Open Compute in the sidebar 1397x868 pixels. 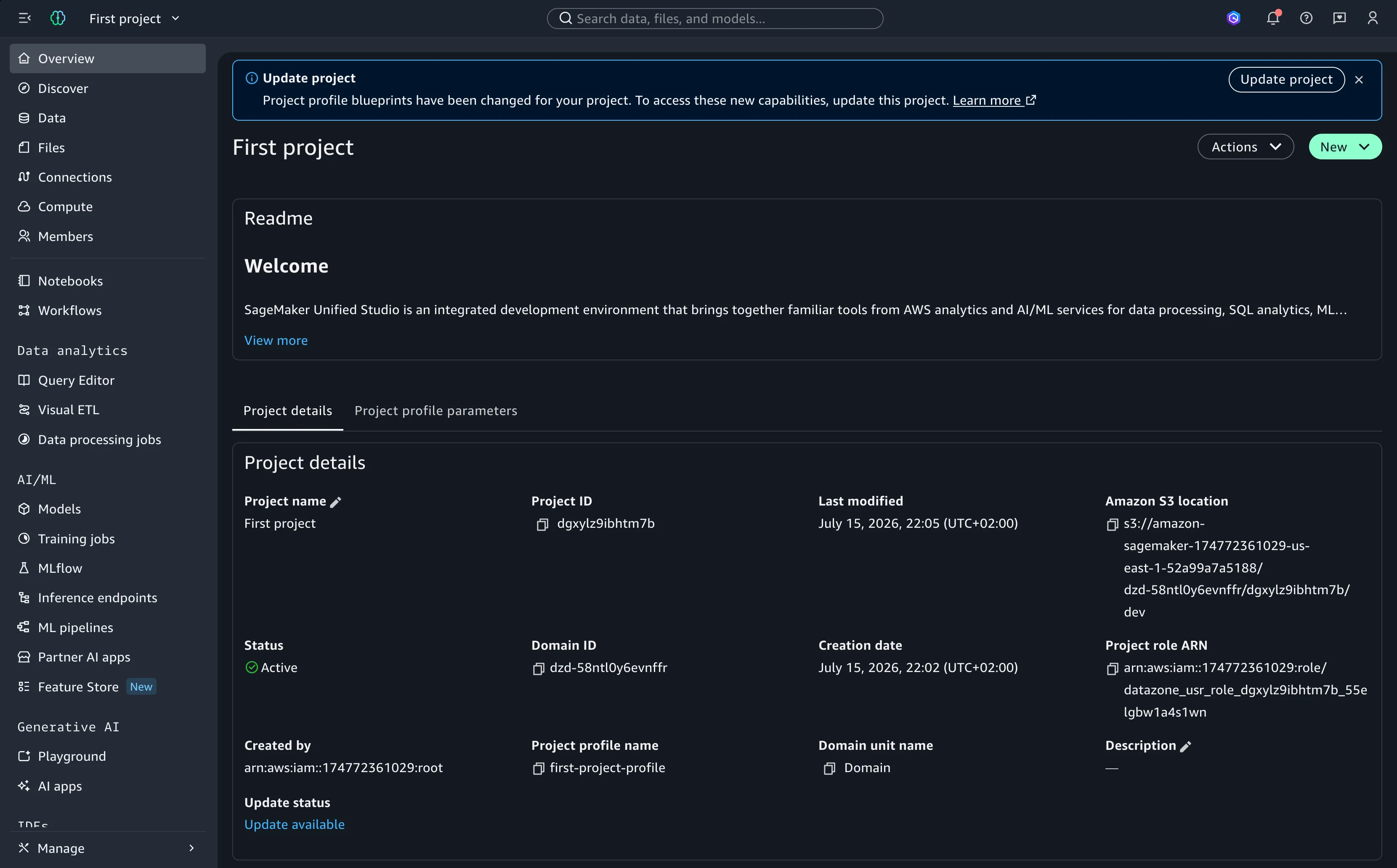[x=107, y=206]
